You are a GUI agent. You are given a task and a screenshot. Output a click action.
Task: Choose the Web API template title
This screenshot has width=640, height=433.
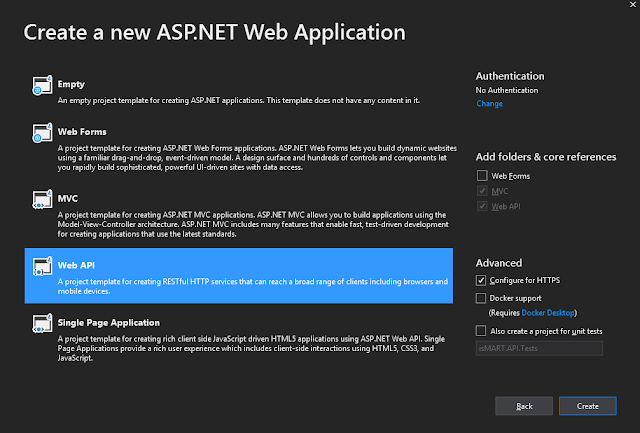(x=76, y=265)
